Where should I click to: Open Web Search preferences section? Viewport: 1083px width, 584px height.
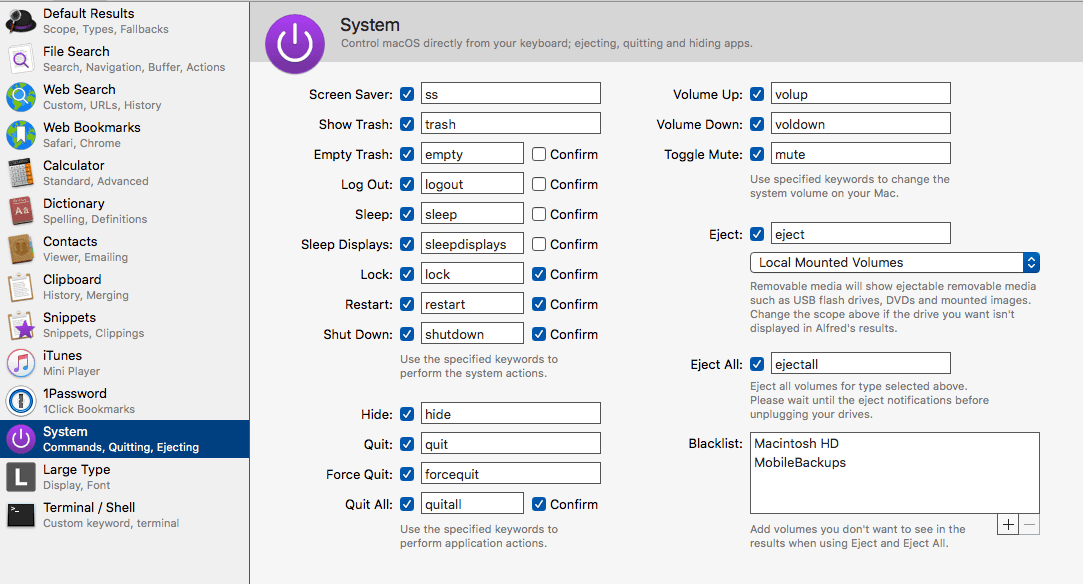[x=124, y=97]
